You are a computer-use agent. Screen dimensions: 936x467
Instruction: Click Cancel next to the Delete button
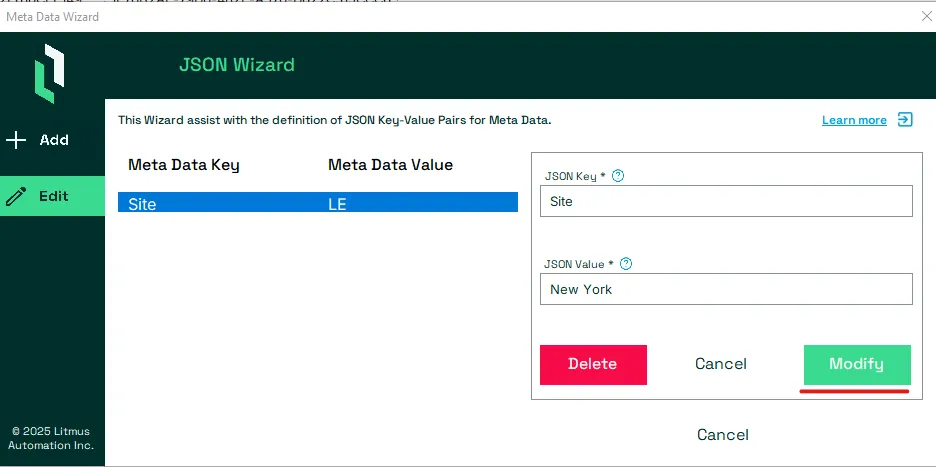(x=721, y=364)
